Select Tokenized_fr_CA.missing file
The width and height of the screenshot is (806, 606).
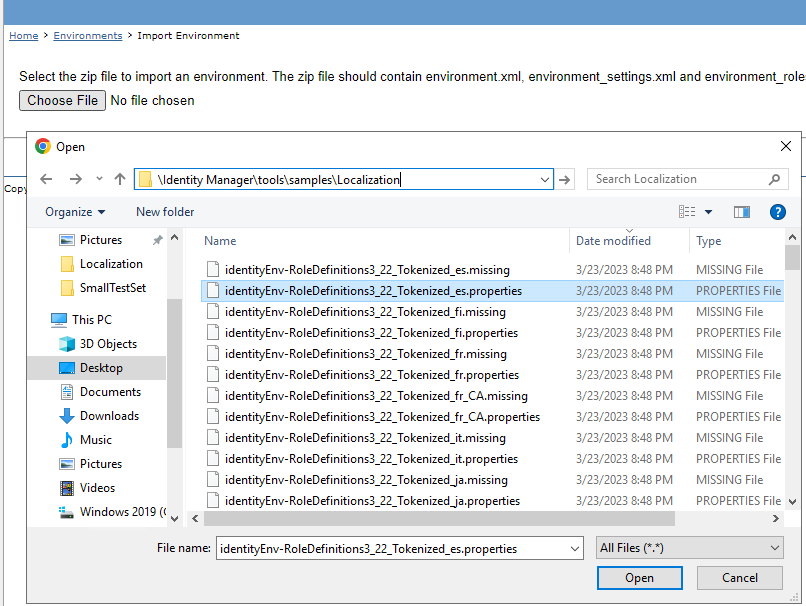492,396
